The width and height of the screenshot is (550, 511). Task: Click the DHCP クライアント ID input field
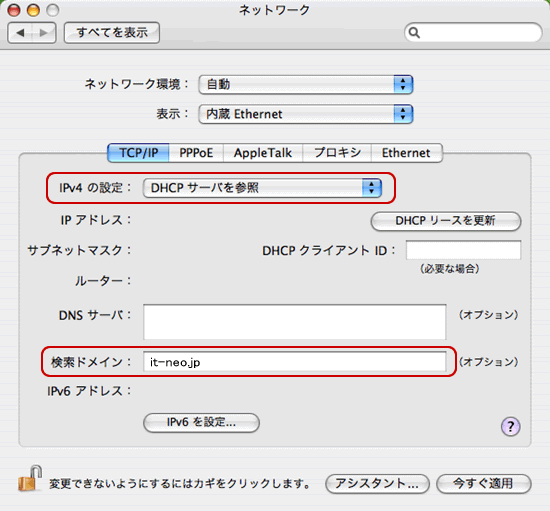point(463,250)
